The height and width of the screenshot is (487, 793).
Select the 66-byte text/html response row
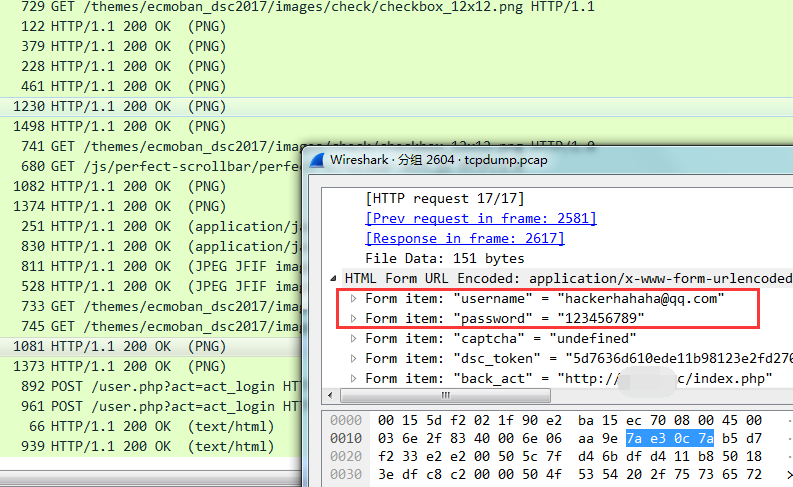tap(150, 426)
